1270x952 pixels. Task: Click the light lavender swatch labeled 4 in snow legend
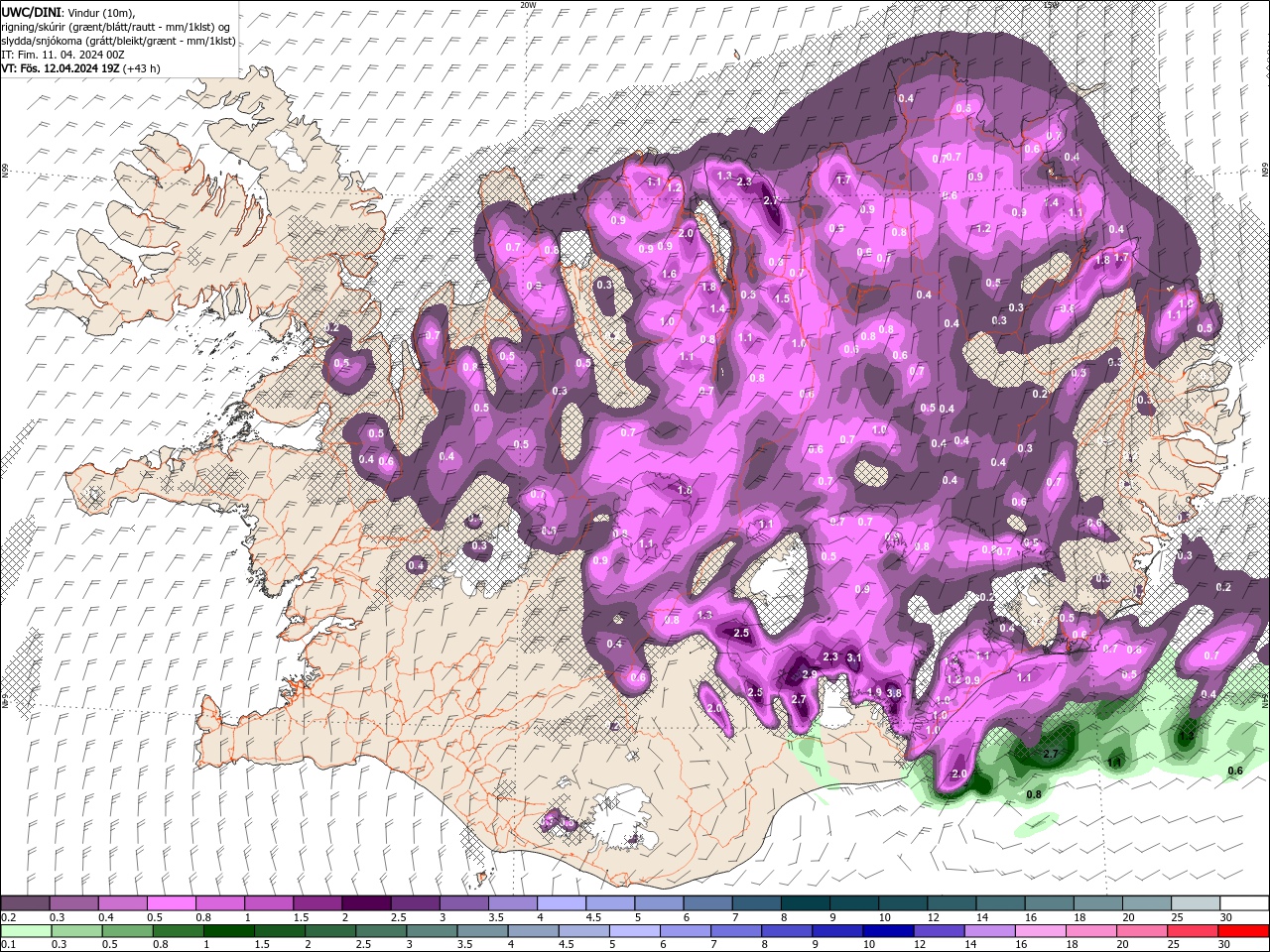click(x=561, y=903)
